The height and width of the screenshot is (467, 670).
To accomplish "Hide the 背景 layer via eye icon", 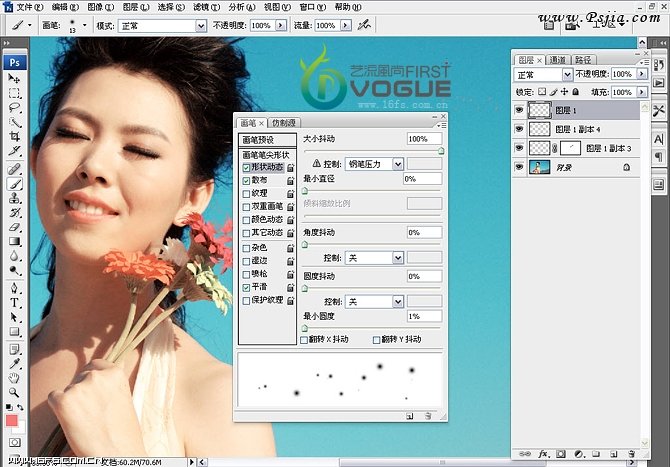I will coord(519,166).
